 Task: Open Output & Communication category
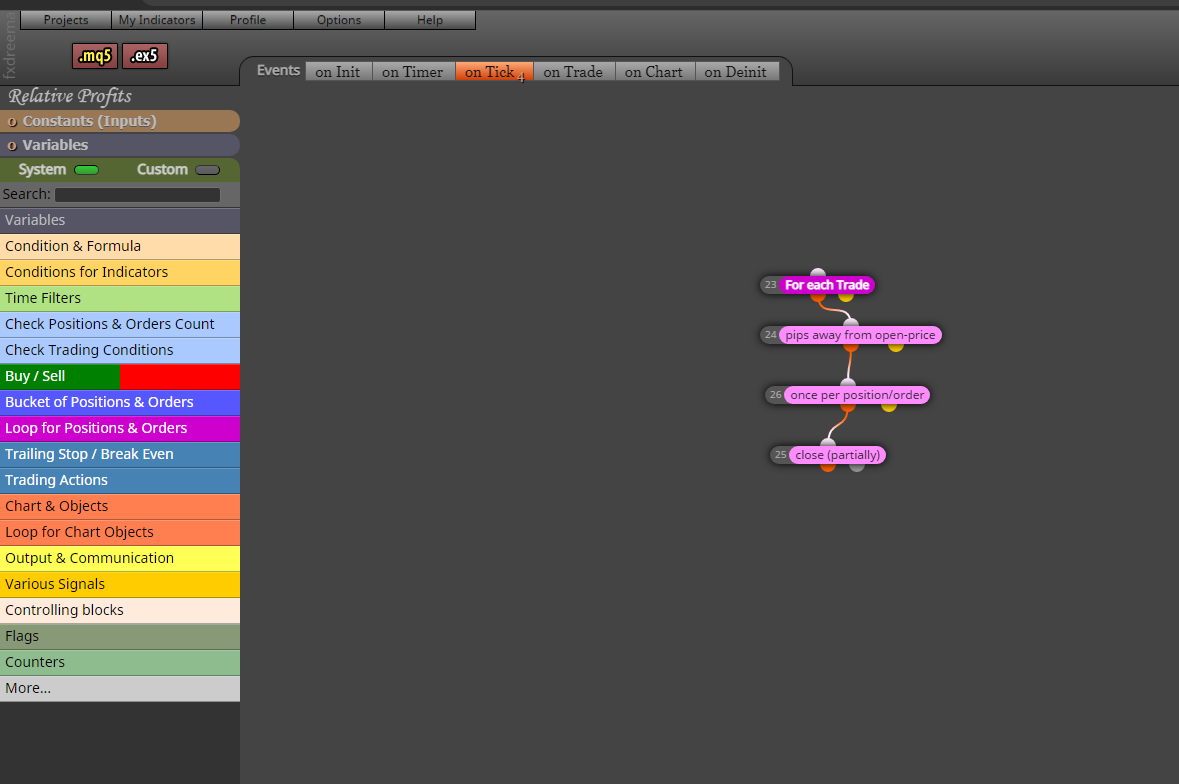[120, 558]
